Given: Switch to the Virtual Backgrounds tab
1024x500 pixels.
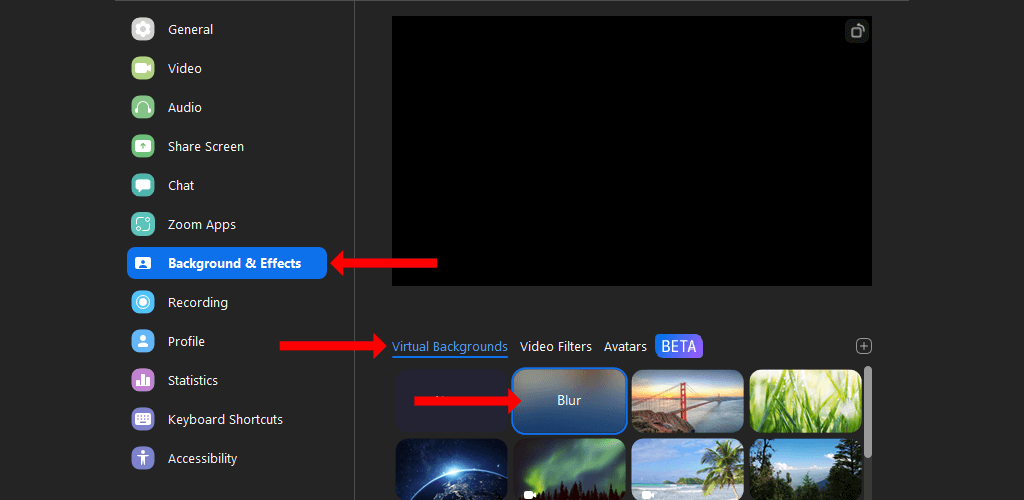Looking at the screenshot, I should (x=449, y=347).
